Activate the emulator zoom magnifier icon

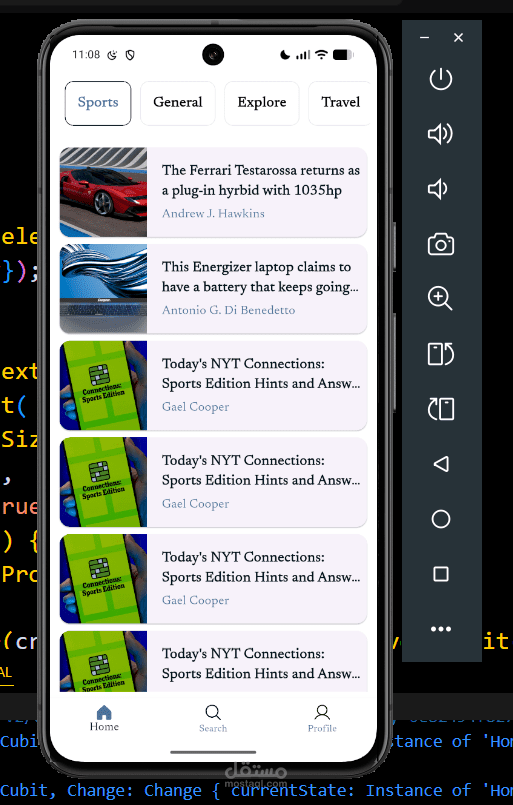440,298
